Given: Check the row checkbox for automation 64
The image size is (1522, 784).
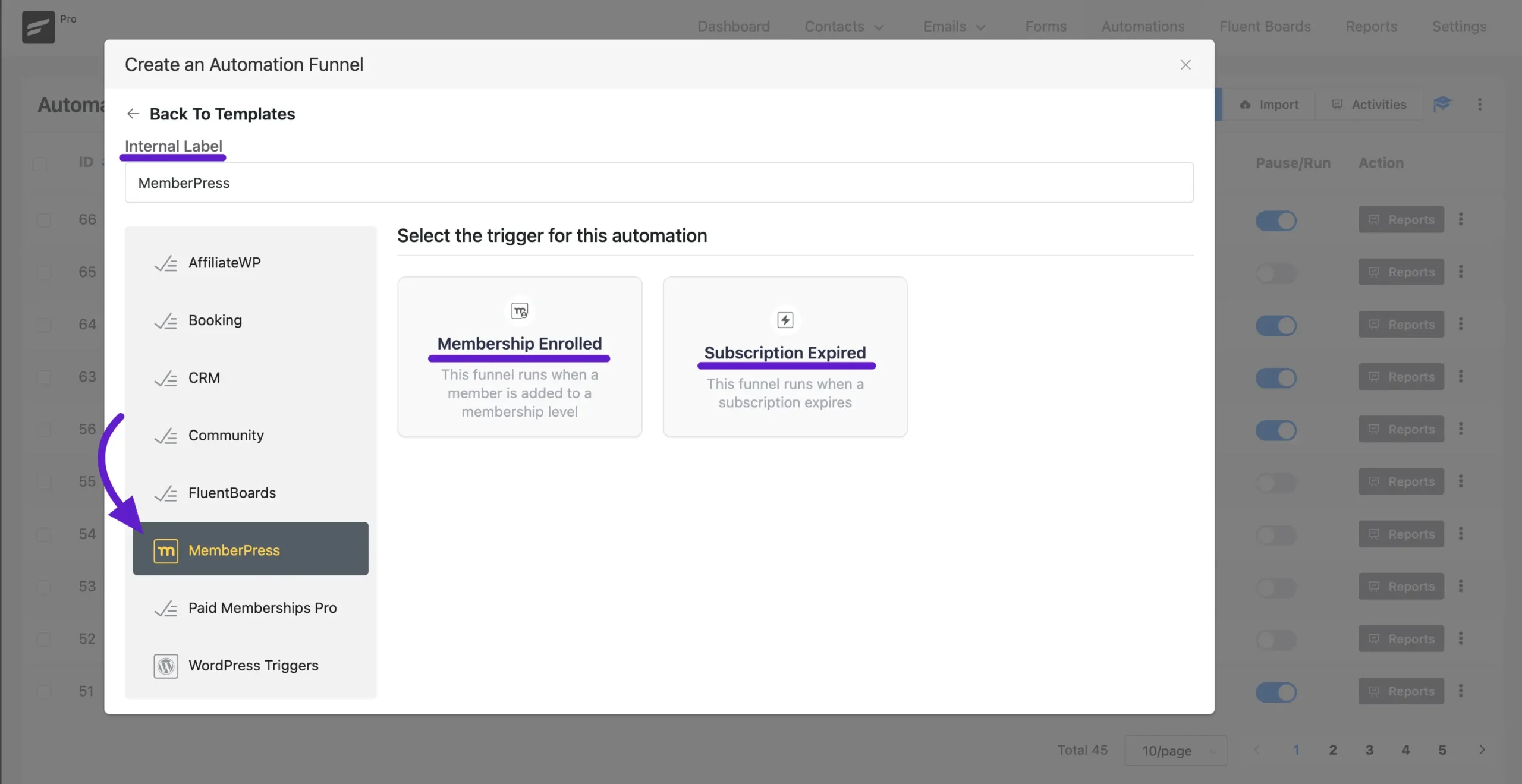Looking at the screenshot, I should click(43, 325).
